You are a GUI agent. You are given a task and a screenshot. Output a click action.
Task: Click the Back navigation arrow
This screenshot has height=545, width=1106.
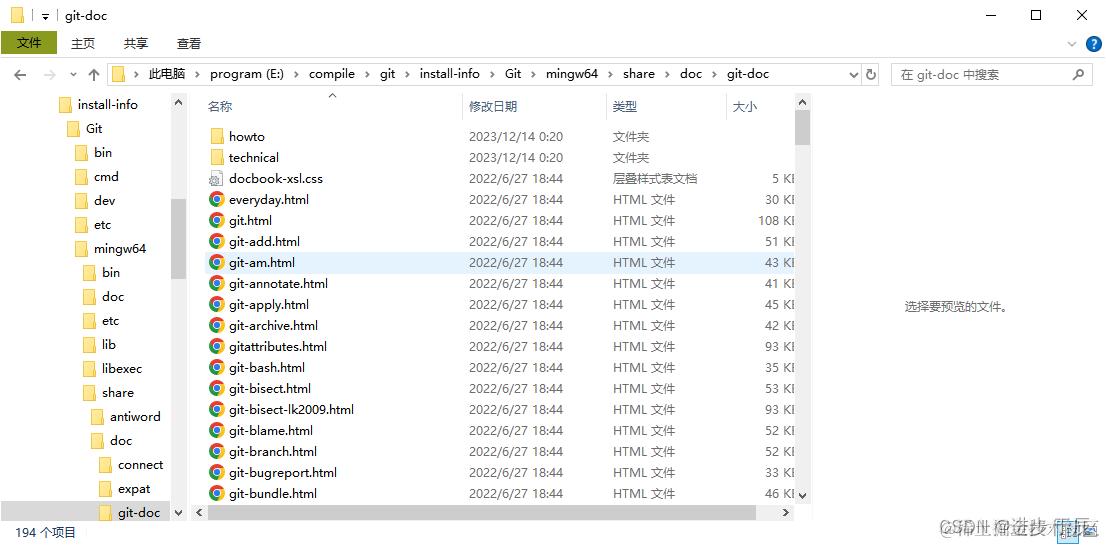point(20,74)
